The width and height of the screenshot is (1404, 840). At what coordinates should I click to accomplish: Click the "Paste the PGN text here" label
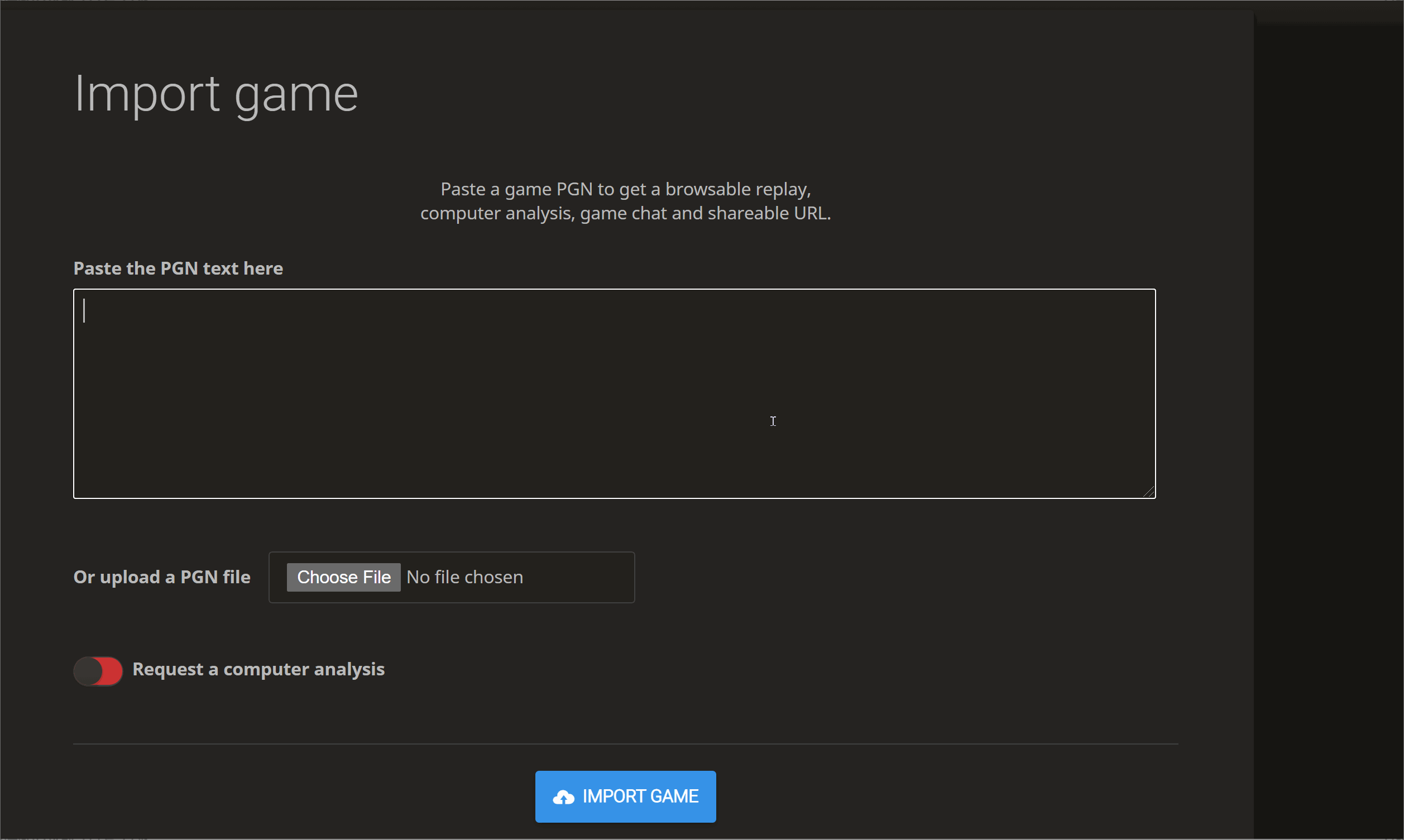click(178, 268)
